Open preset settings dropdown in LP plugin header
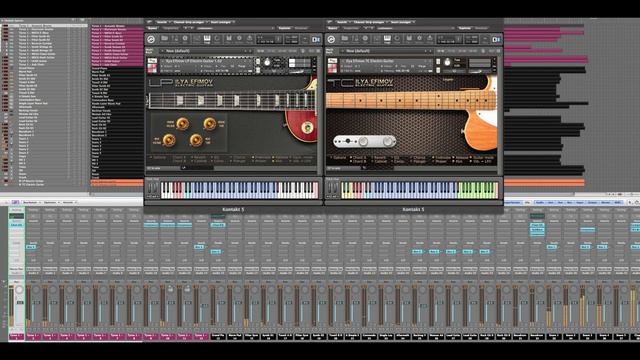The width and height of the screenshot is (640, 360). pos(234,28)
